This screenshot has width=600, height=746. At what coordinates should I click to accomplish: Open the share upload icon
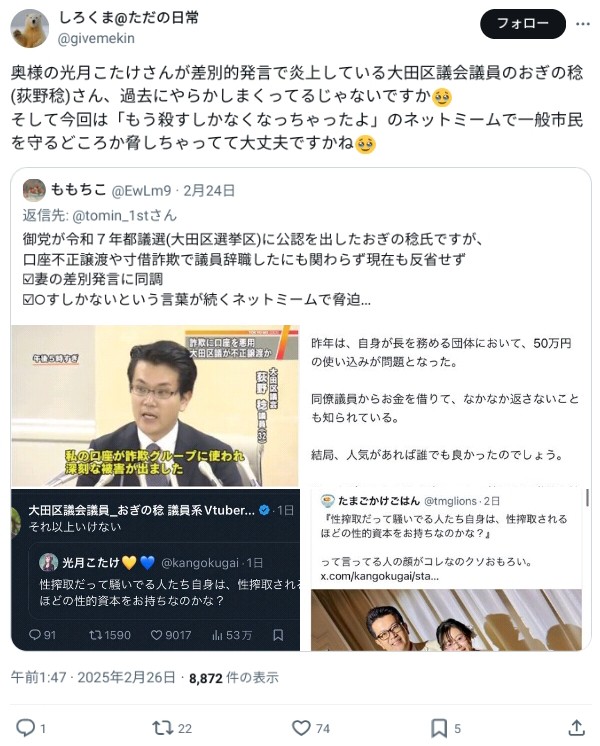576,727
